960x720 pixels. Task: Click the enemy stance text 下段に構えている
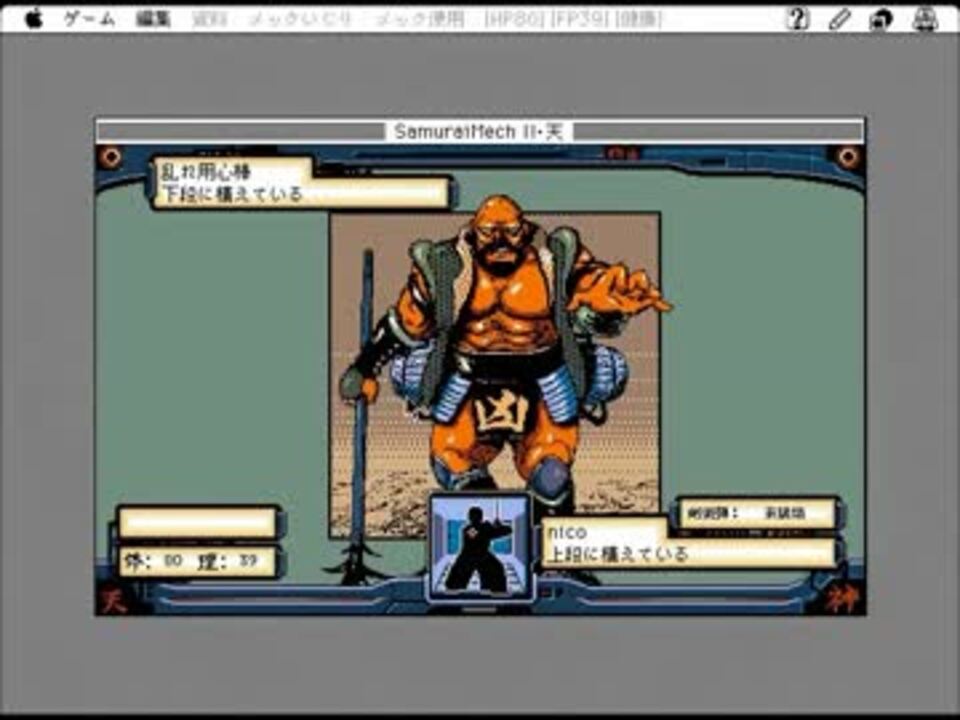(231, 194)
